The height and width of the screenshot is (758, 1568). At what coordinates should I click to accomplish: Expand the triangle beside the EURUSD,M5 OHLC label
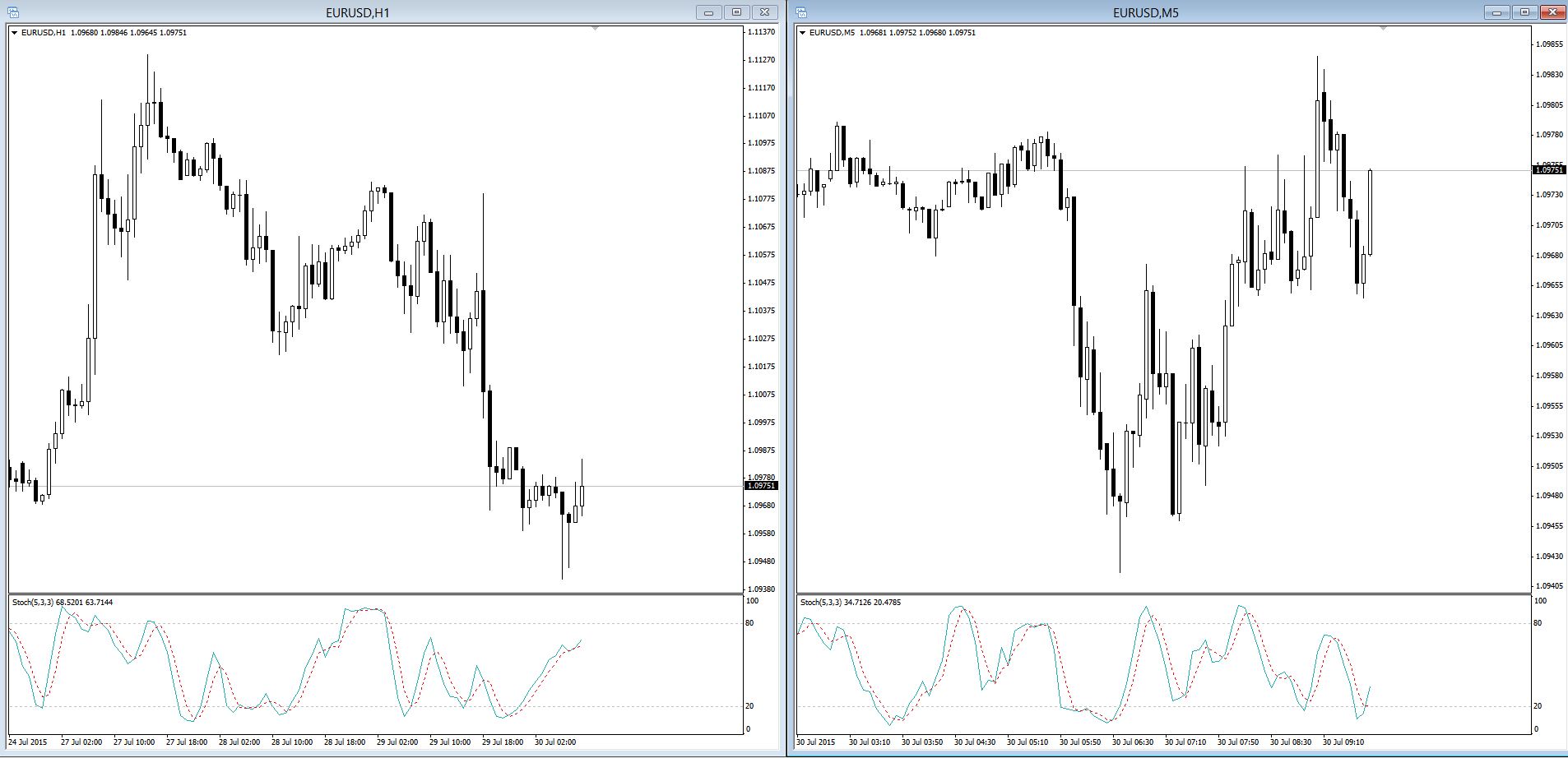802,33
